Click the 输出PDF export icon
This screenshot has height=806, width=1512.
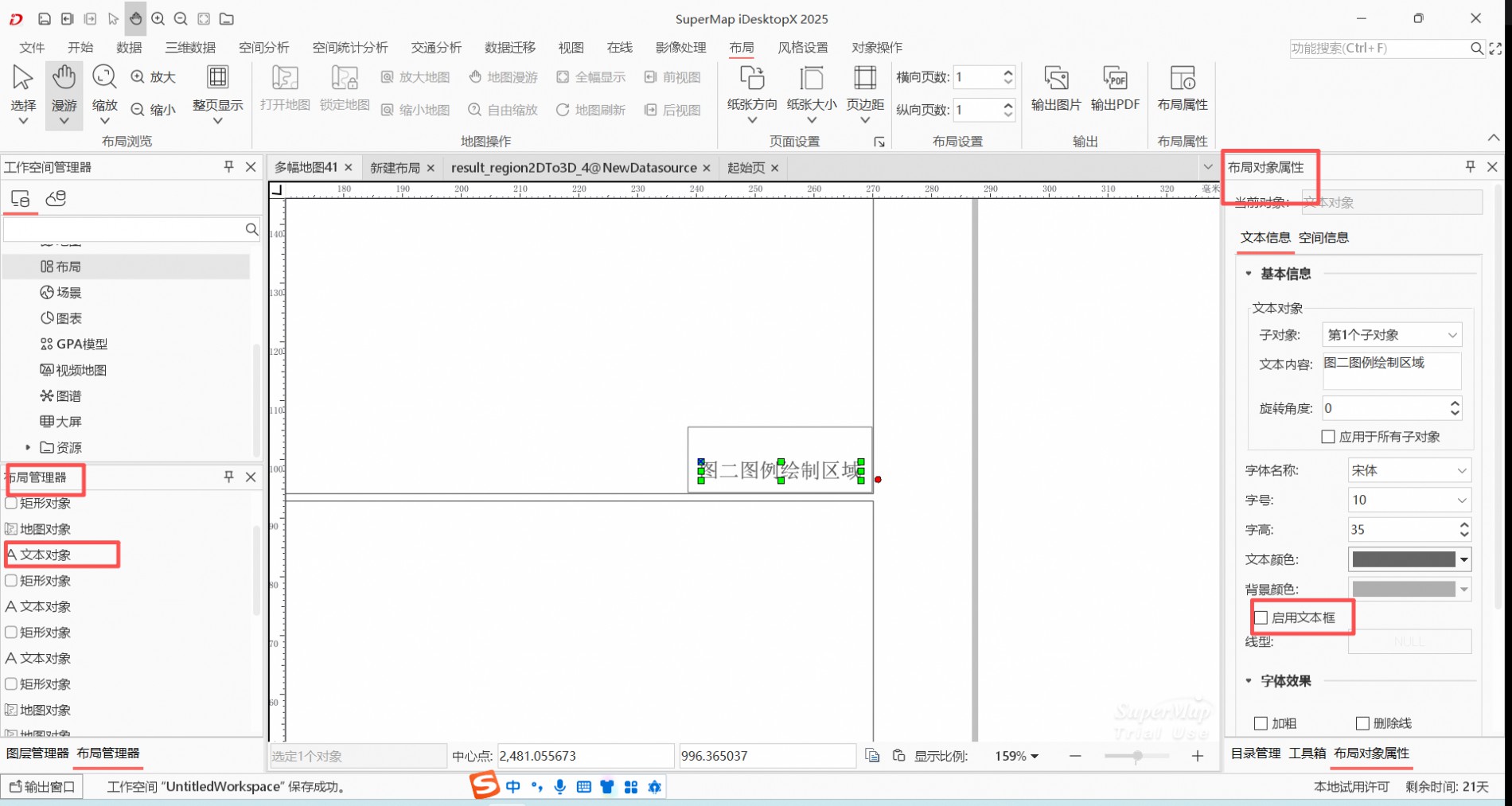[1115, 88]
